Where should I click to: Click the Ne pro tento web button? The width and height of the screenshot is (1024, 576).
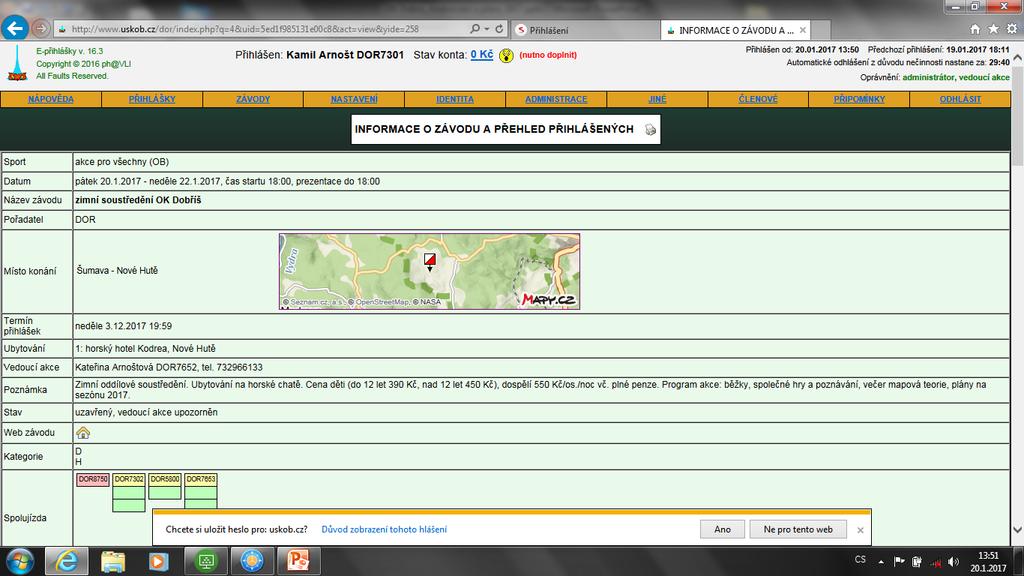point(798,530)
